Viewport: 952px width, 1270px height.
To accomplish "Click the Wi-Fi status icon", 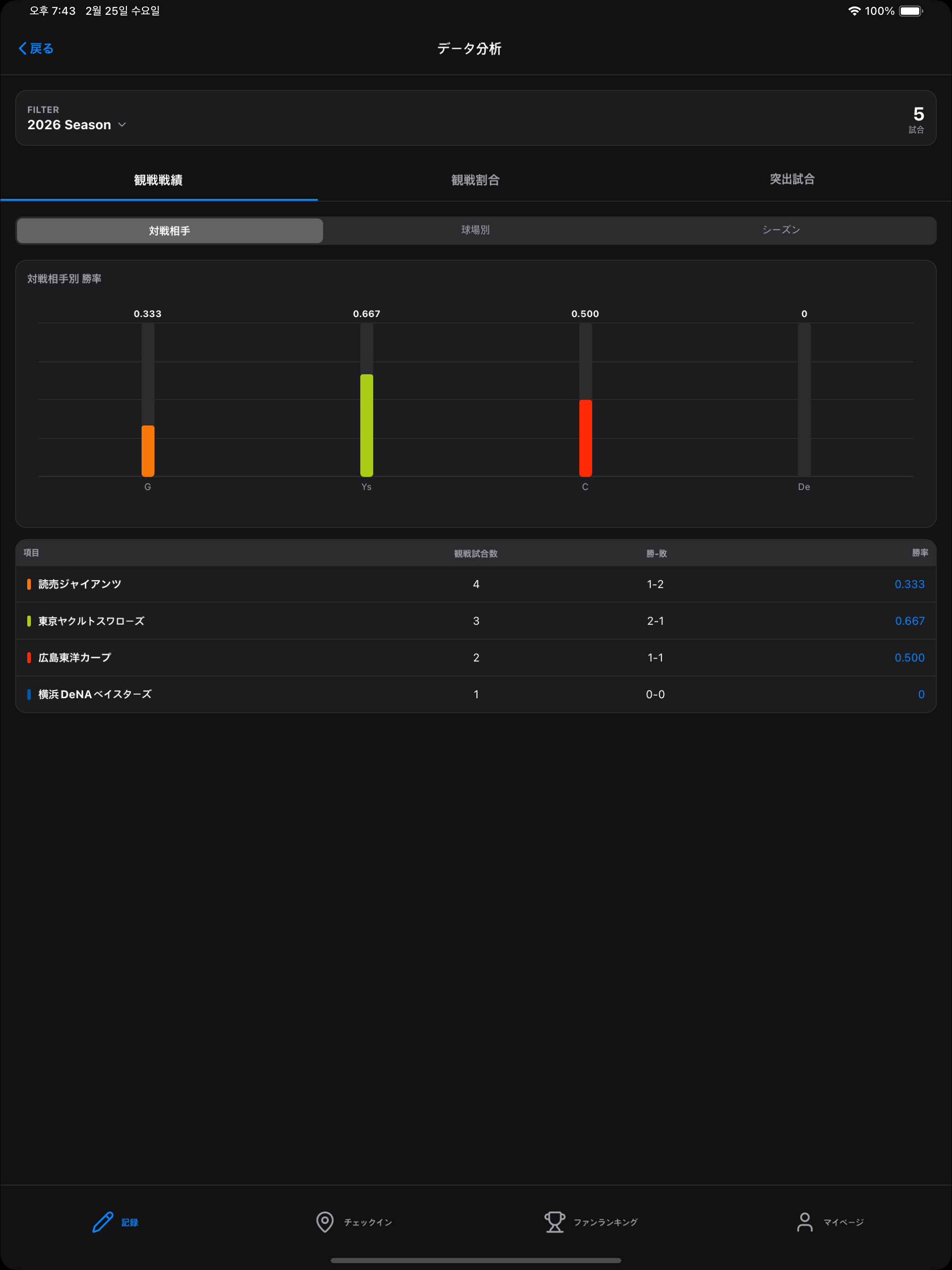I will point(854,11).
